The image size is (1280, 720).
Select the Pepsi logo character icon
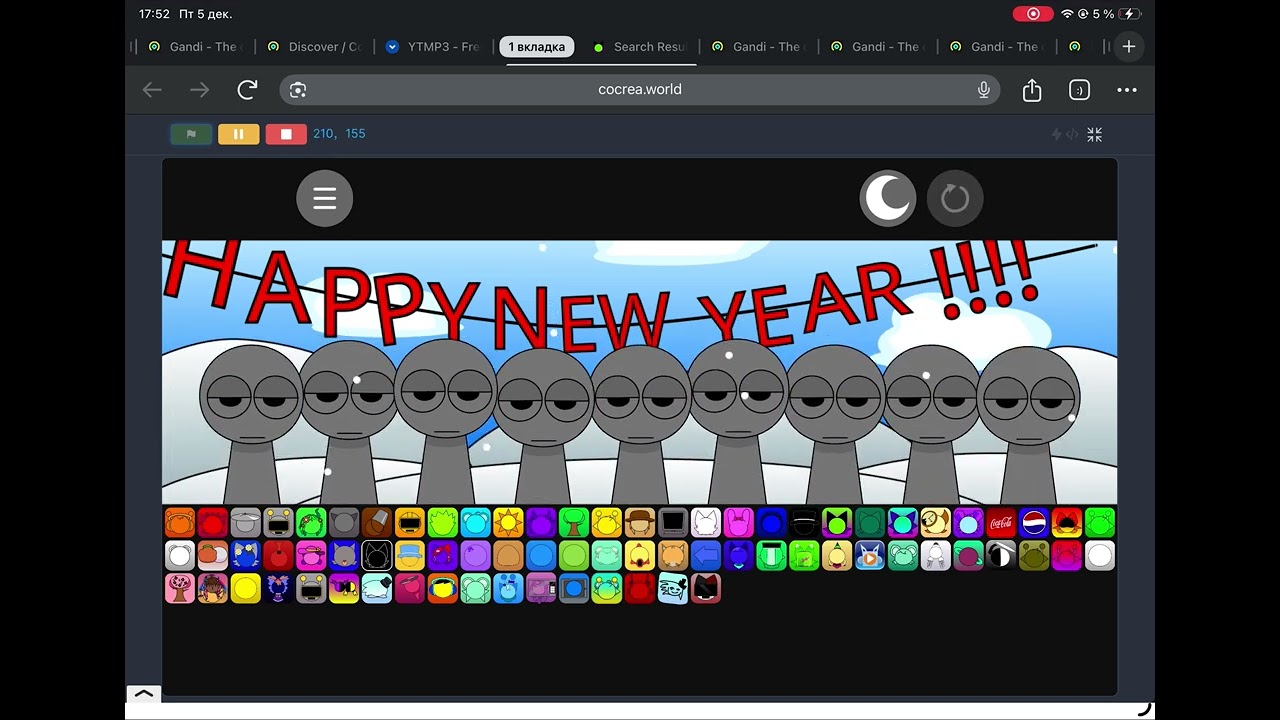[x=1034, y=522]
